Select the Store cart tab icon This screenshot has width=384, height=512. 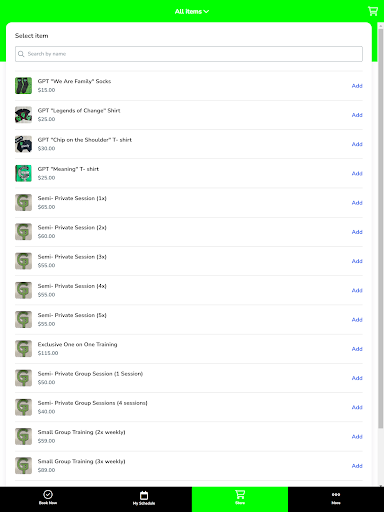[x=240, y=494]
